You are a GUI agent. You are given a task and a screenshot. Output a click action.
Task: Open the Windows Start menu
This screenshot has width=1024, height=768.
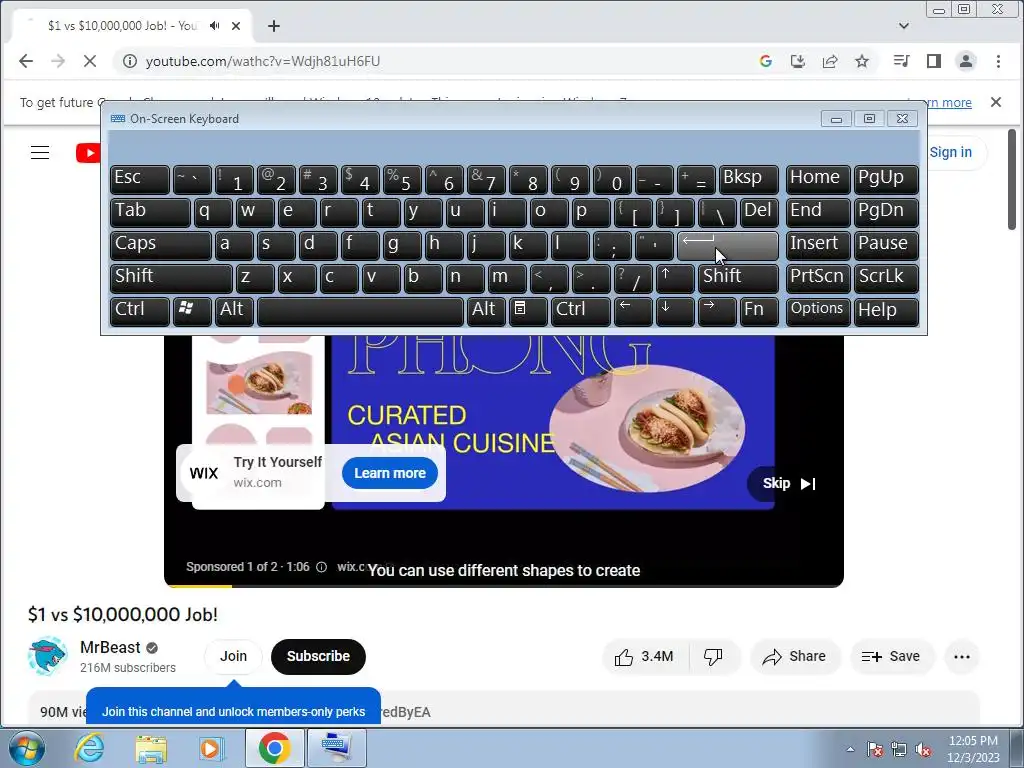click(26, 748)
